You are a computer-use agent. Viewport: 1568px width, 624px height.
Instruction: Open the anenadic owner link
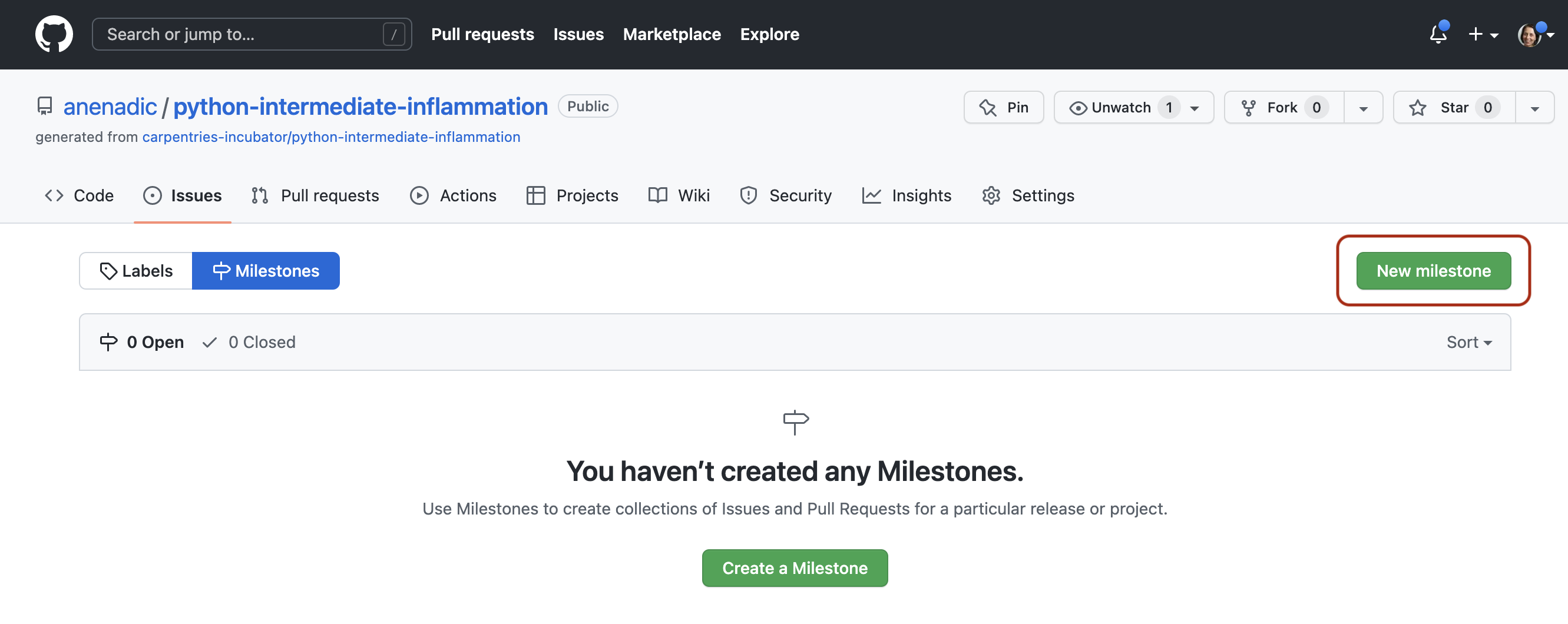click(110, 107)
